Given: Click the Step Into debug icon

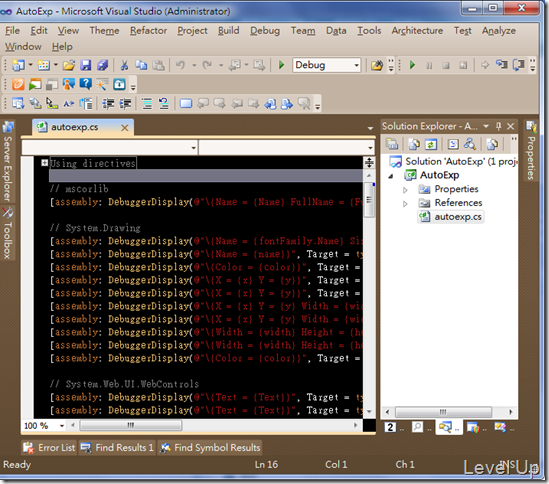Looking at the screenshot, I should tap(502, 65).
